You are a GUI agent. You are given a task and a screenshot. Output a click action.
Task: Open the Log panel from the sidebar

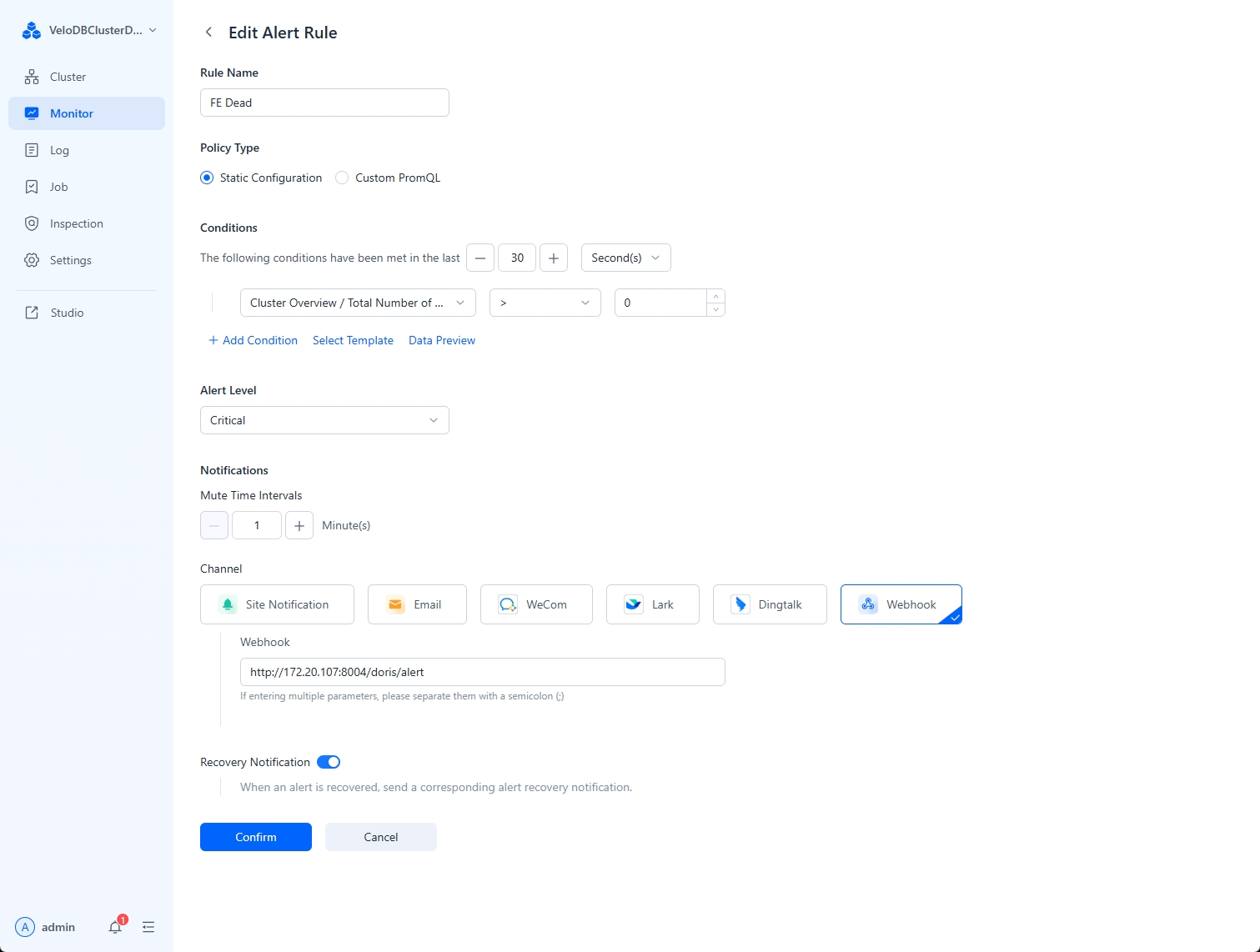tap(59, 150)
